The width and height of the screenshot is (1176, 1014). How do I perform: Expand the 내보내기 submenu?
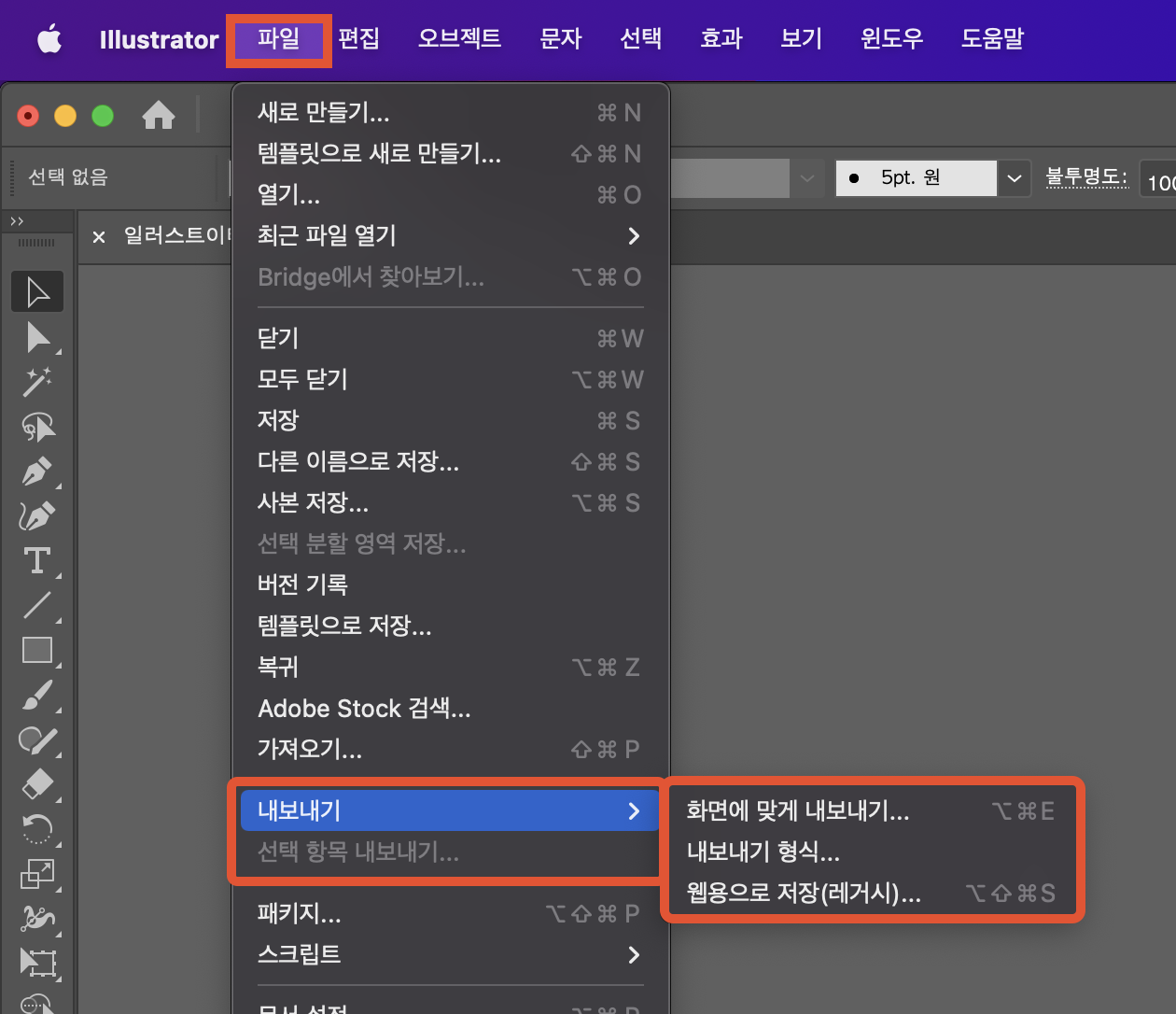(x=450, y=810)
